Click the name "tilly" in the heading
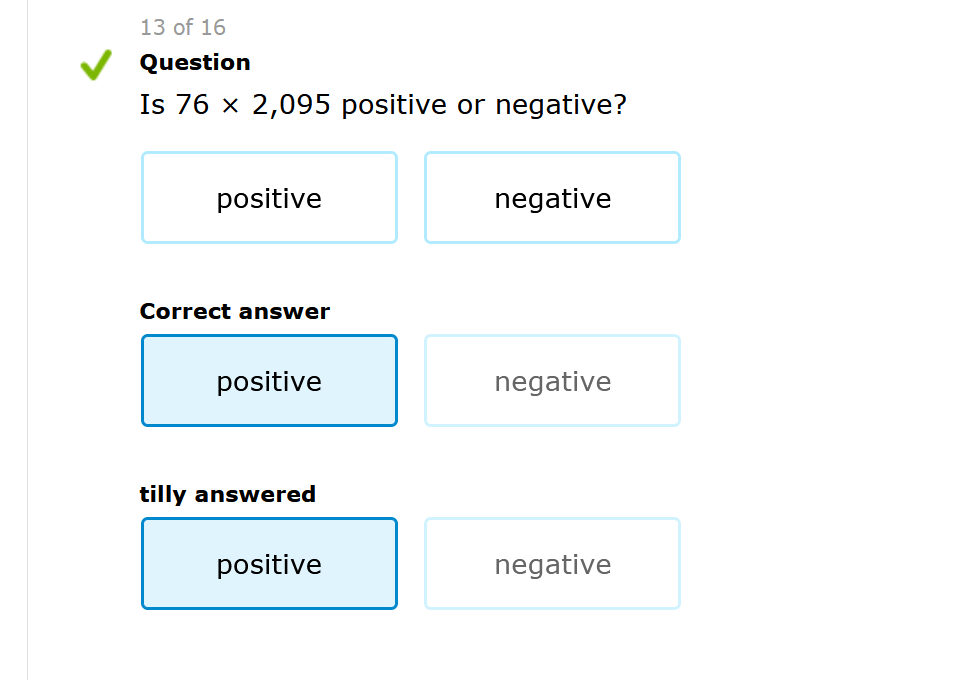Viewport: 973px width, 680px height. 163,494
